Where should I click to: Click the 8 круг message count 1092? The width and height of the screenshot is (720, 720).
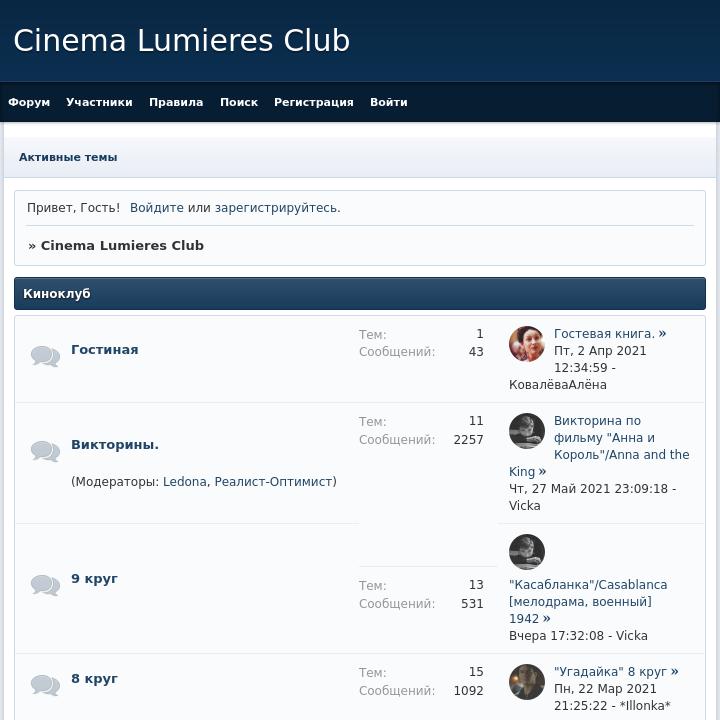[468, 691]
